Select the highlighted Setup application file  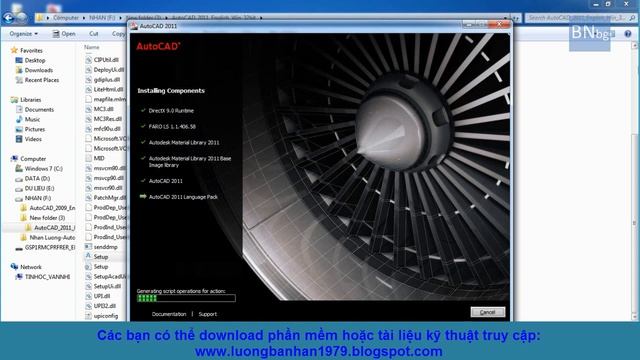click(101, 257)
